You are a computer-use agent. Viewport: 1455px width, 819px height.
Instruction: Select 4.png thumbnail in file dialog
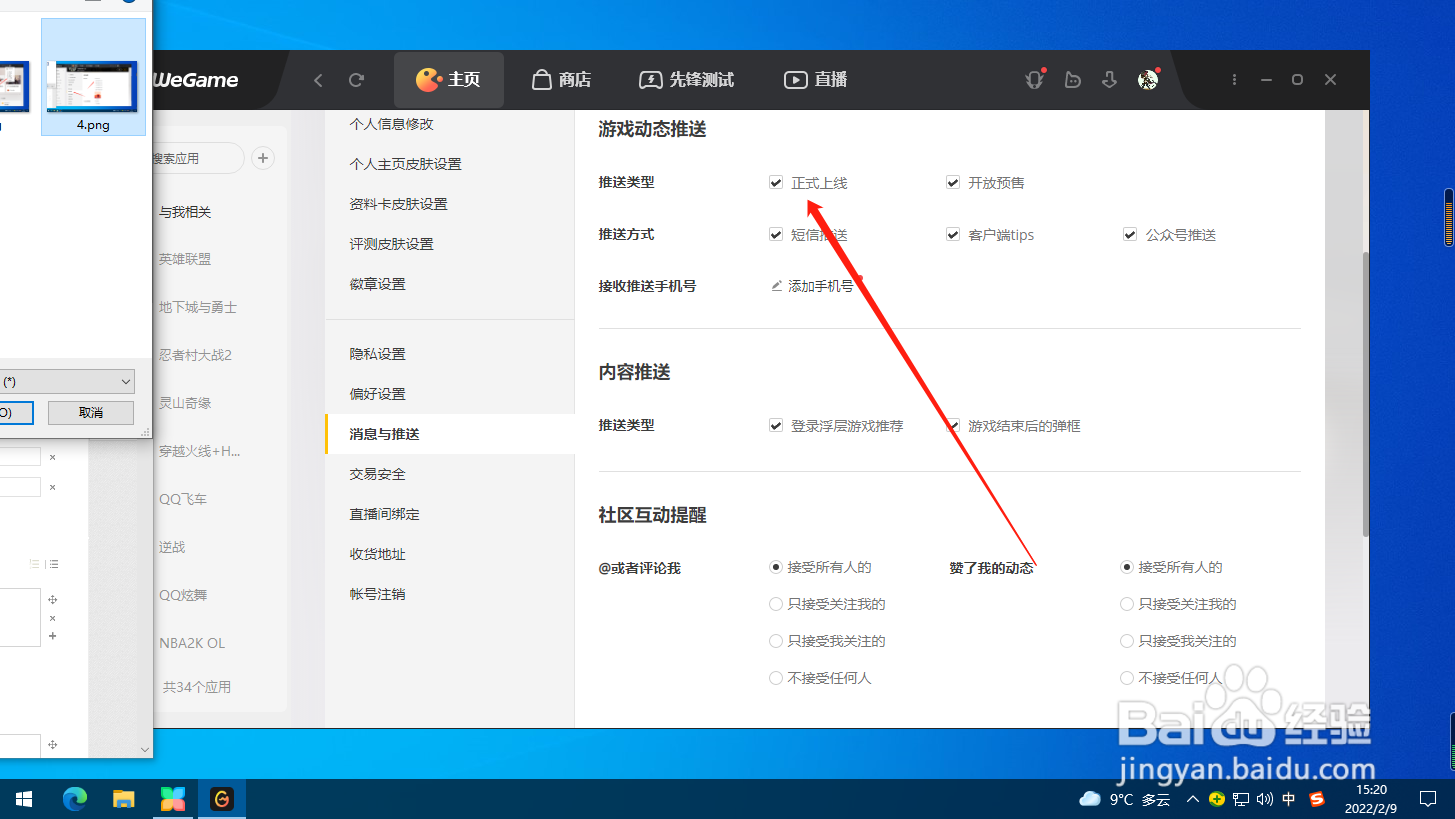pos(93,77)
